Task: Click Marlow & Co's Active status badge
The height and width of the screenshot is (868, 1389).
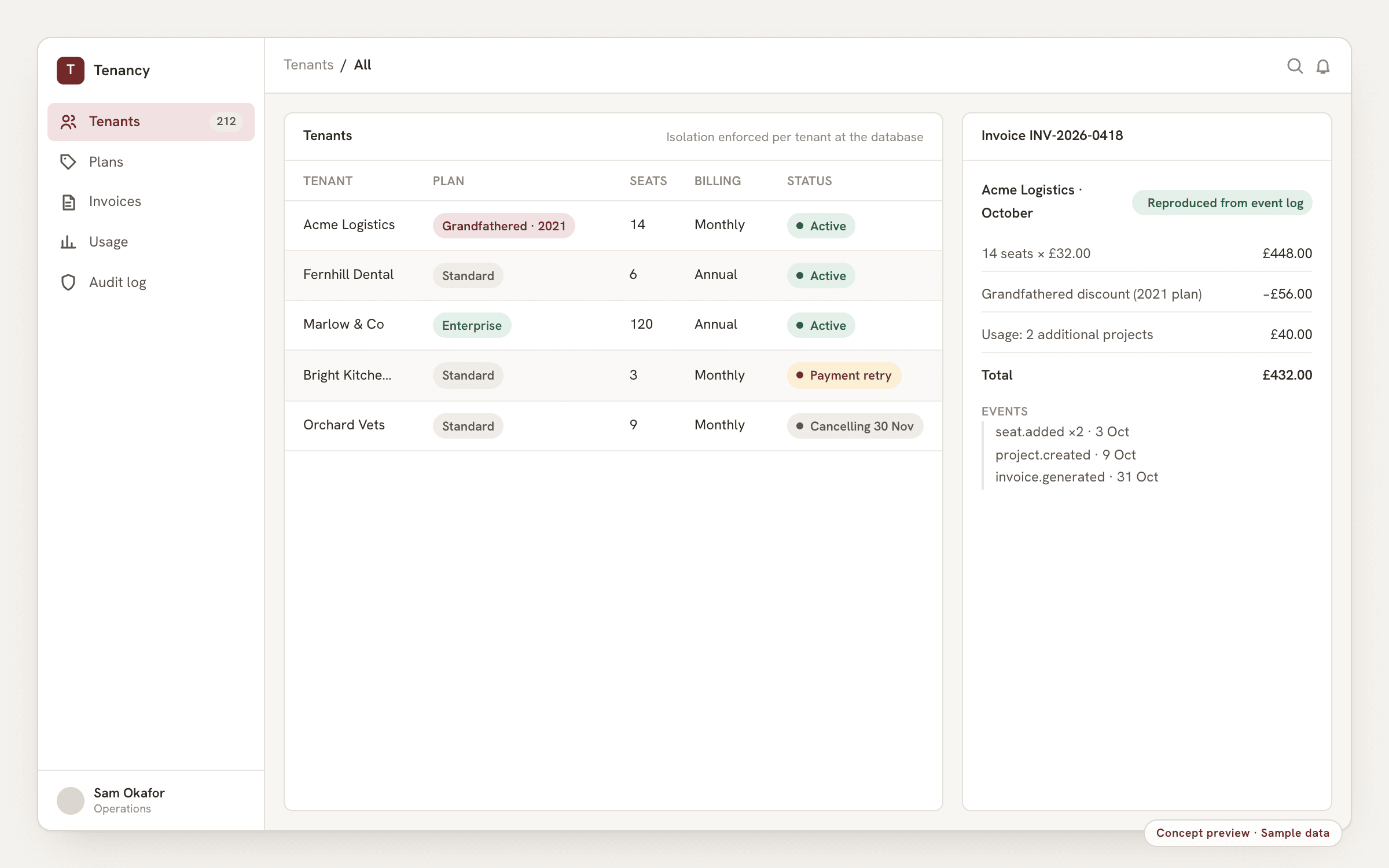Action: point(821,325)
